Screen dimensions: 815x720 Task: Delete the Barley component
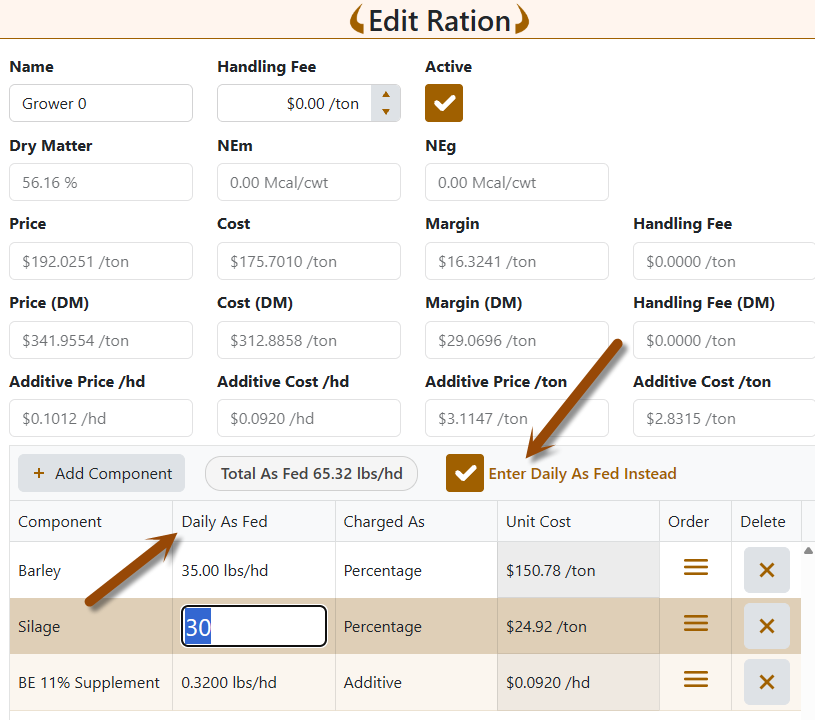pos(767,570)
